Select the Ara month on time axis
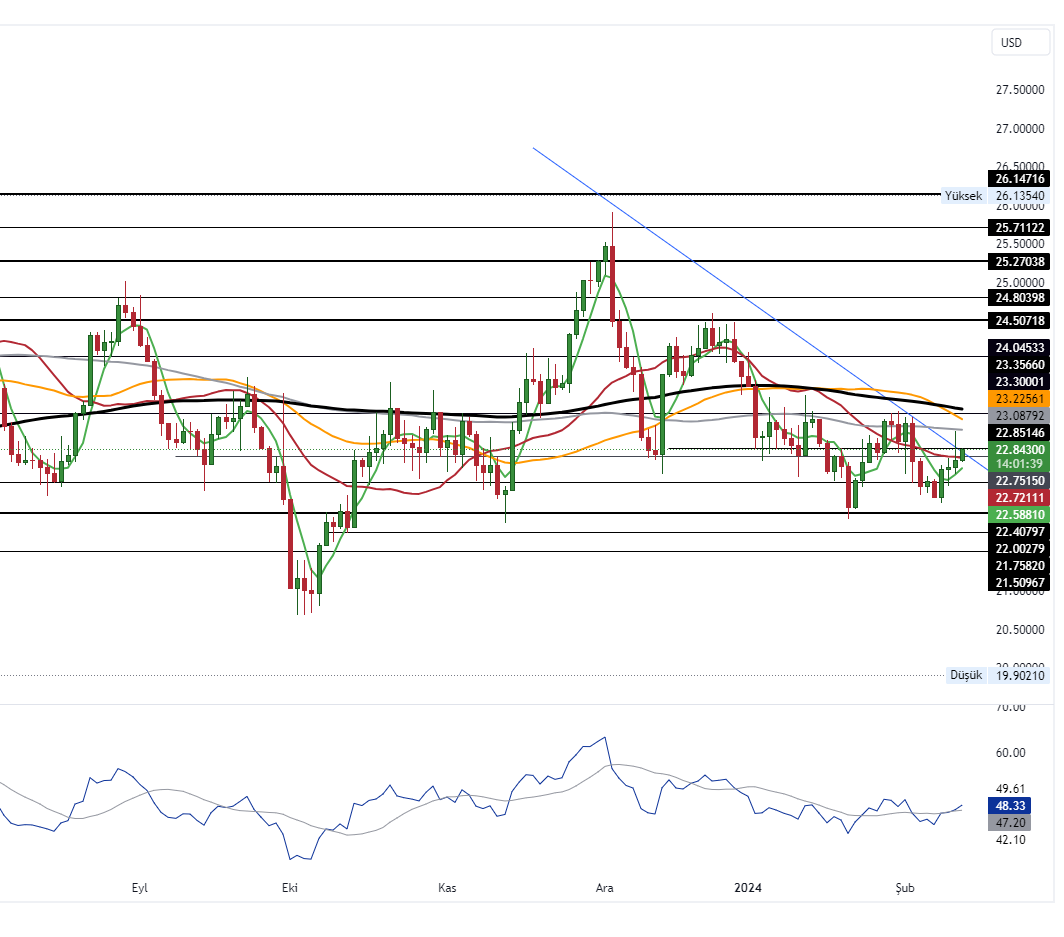The width and height of the screenshot is (1064, 937). 604,888
